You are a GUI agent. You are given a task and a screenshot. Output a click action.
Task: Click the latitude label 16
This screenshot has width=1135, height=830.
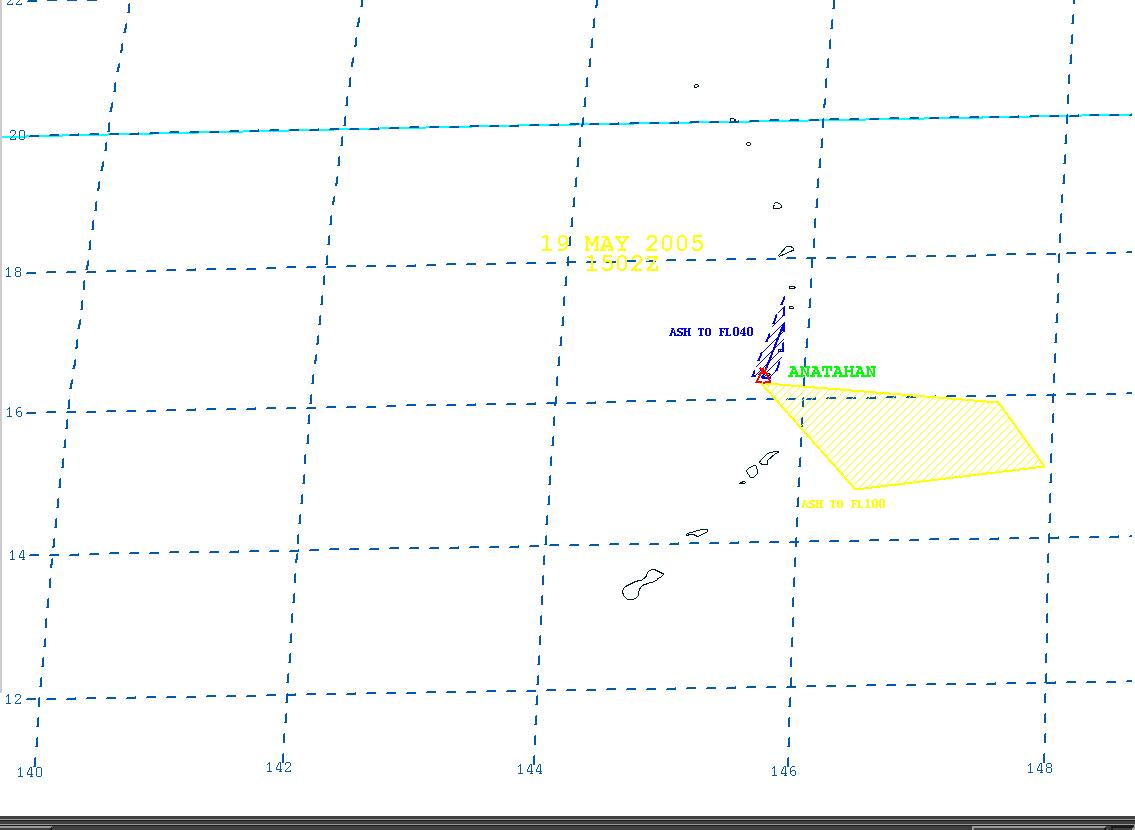(x=14, y=412)
